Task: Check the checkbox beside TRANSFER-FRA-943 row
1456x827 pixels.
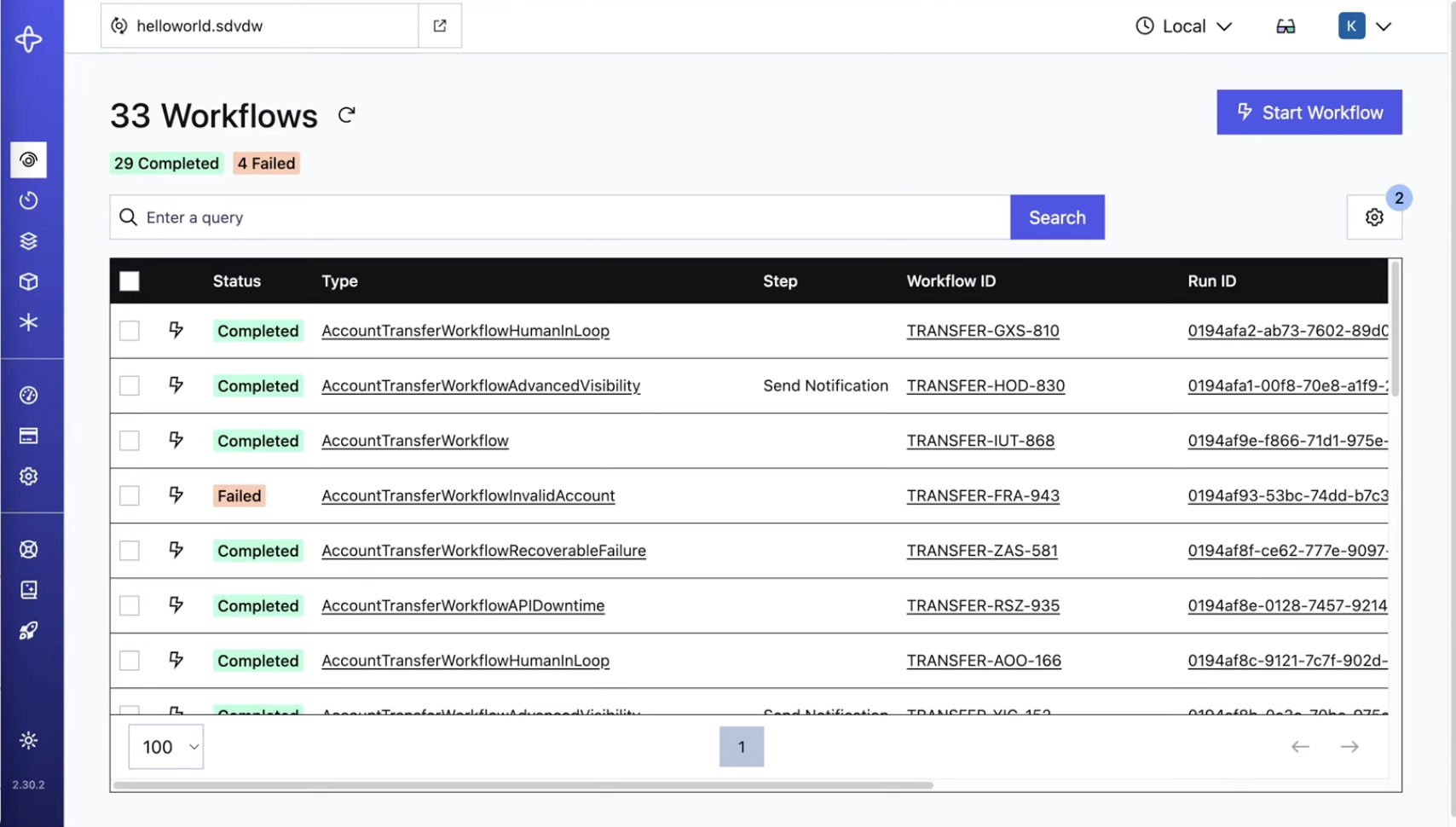Action: [129, 495]
